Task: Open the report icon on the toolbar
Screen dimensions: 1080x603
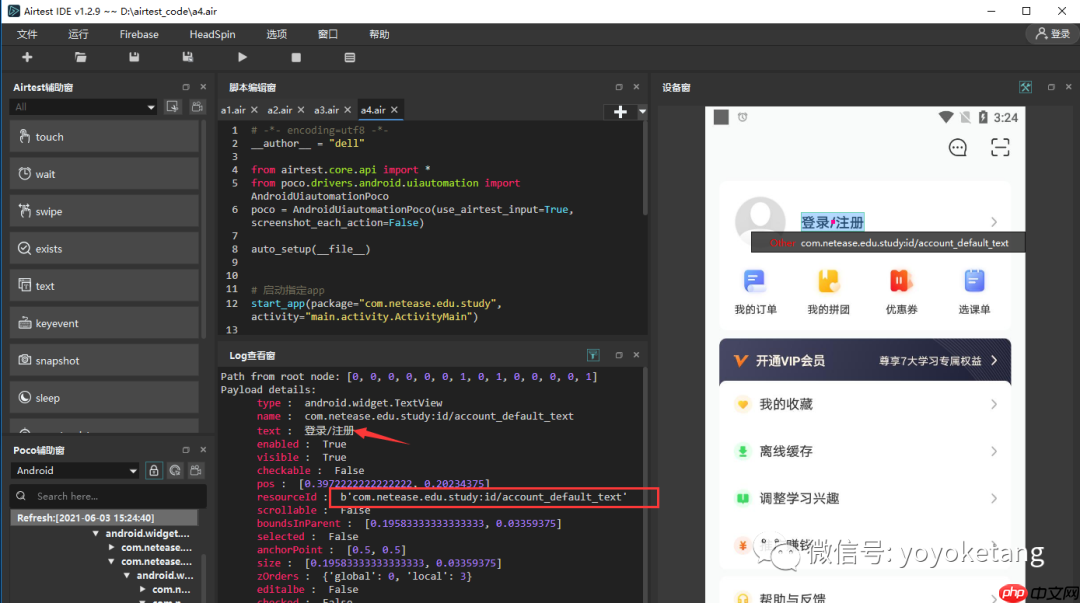Action: click(x=348, y=57)
